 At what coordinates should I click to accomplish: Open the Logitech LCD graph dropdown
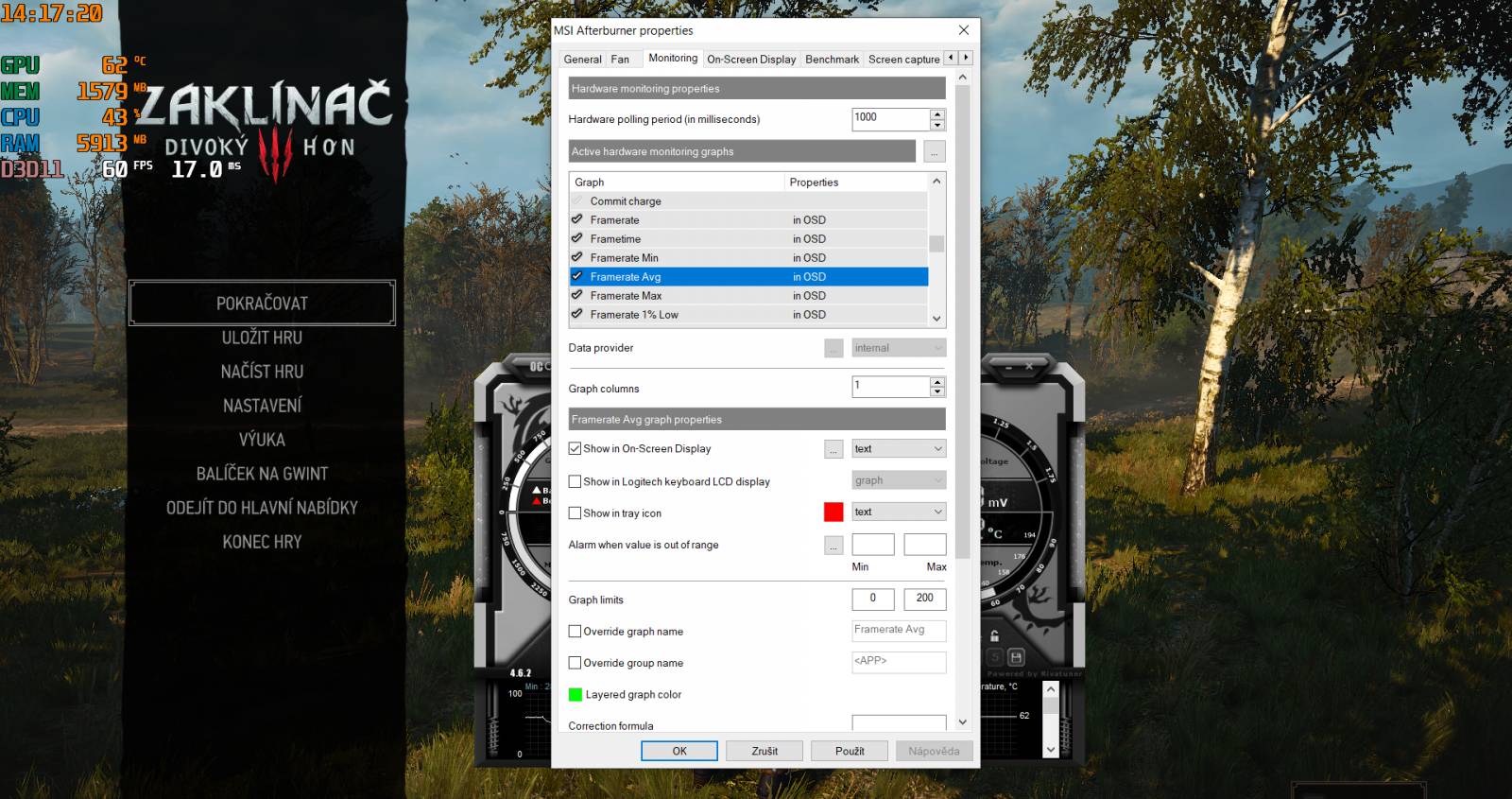pos(899,480)
